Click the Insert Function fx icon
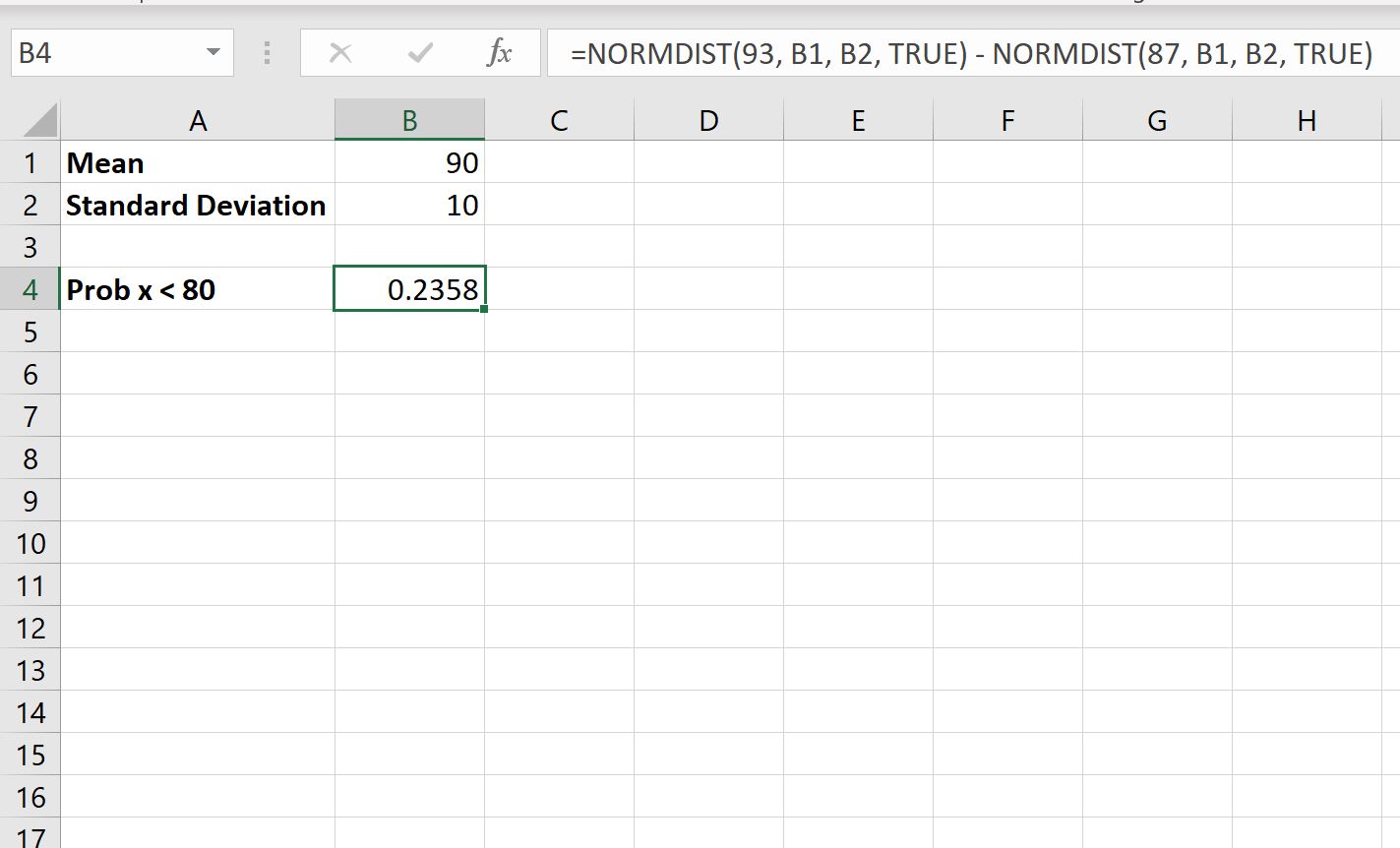The height and width of the screenshot is (848, 1400). 500,54
